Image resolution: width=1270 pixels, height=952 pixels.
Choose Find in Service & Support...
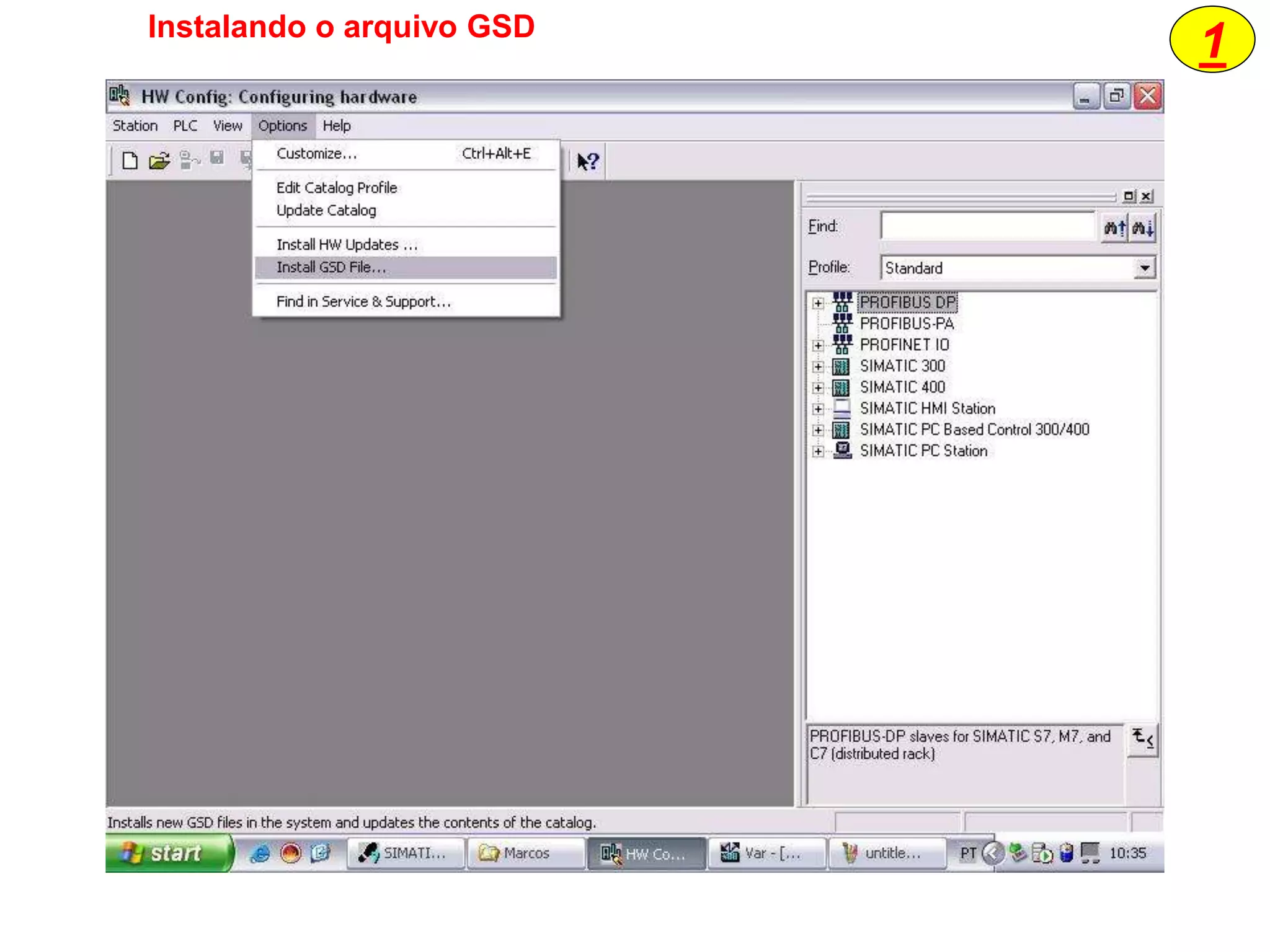pos(406,302)
